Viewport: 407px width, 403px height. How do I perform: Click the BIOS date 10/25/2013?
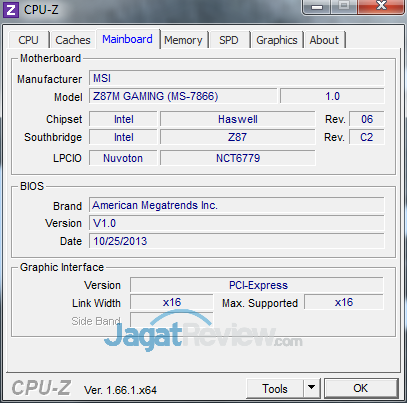pos(237,241)
